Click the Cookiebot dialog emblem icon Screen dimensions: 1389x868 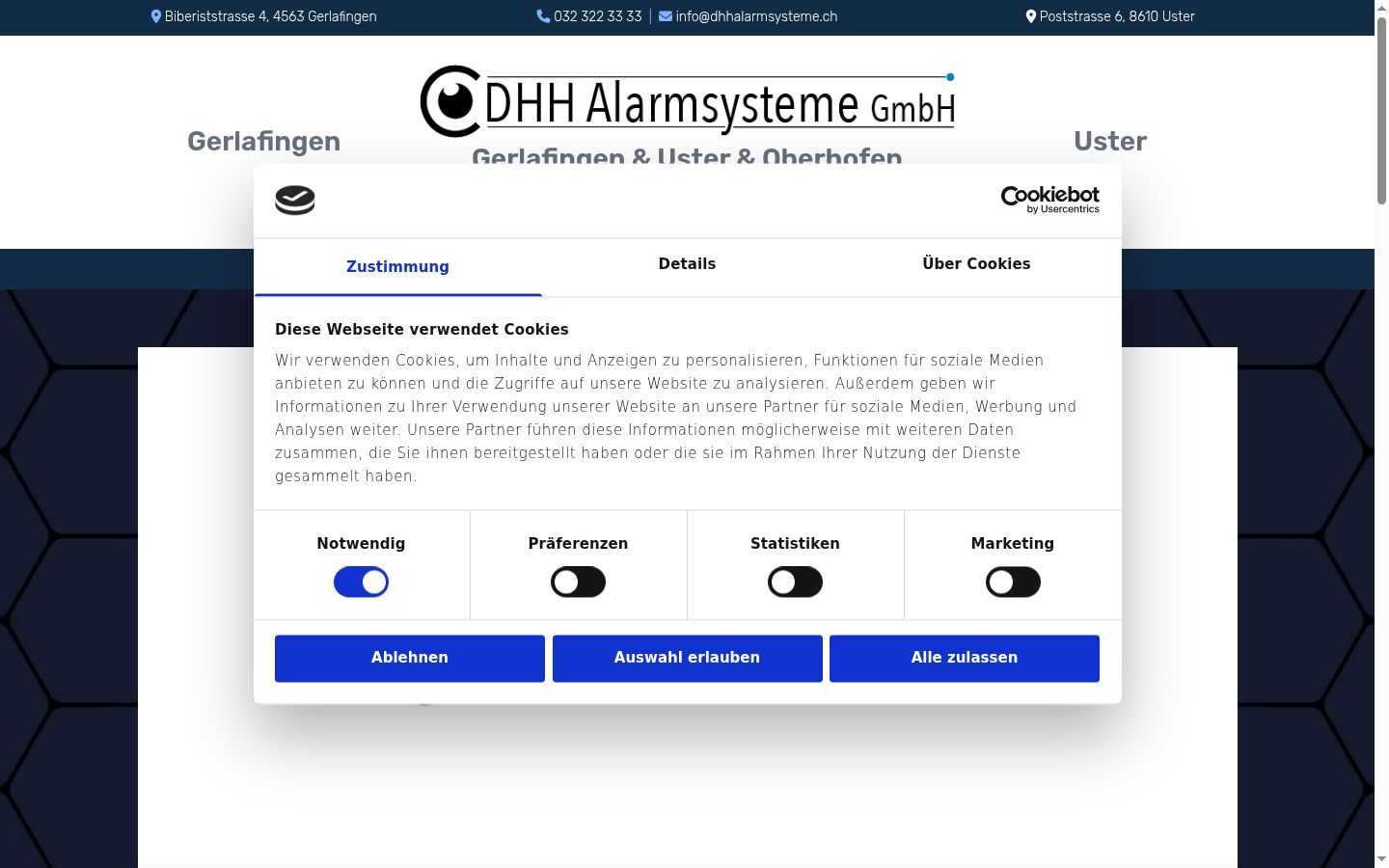[295, 201]
